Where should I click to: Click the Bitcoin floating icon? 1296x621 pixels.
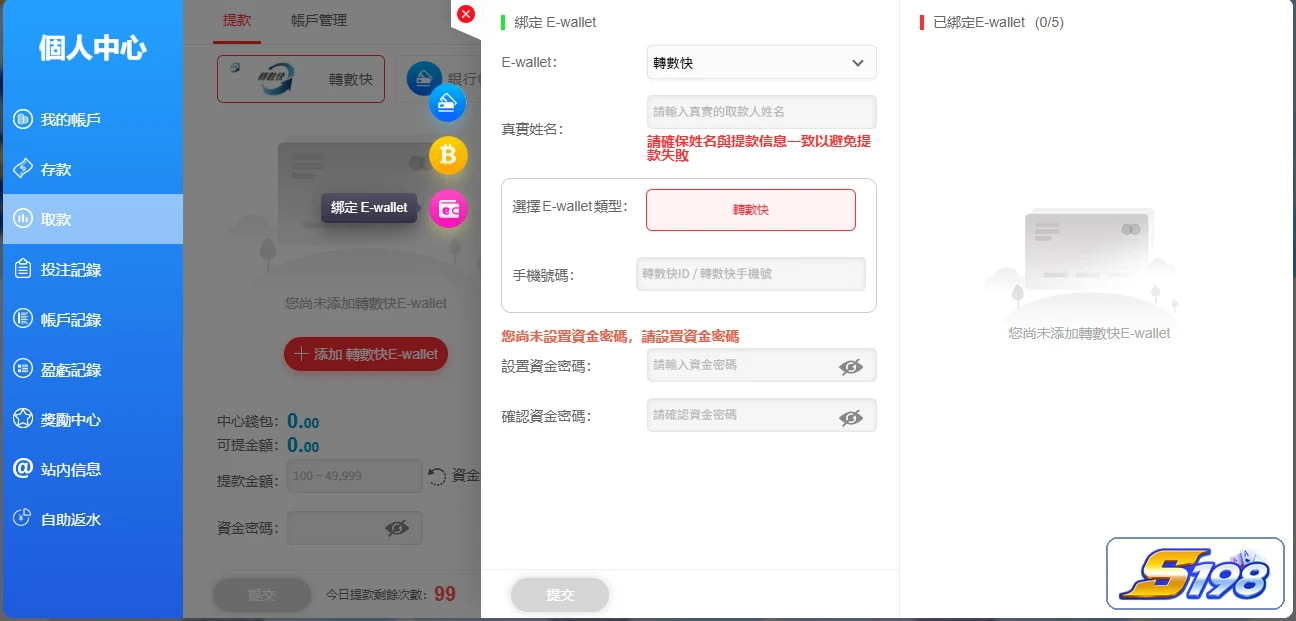coord(448,155)
